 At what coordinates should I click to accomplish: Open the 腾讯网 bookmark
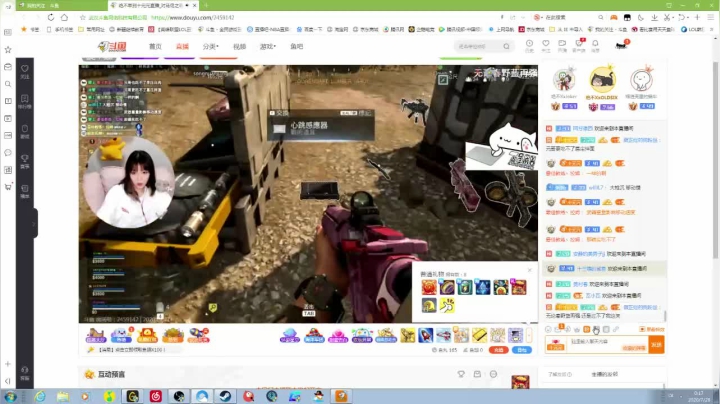394,29
